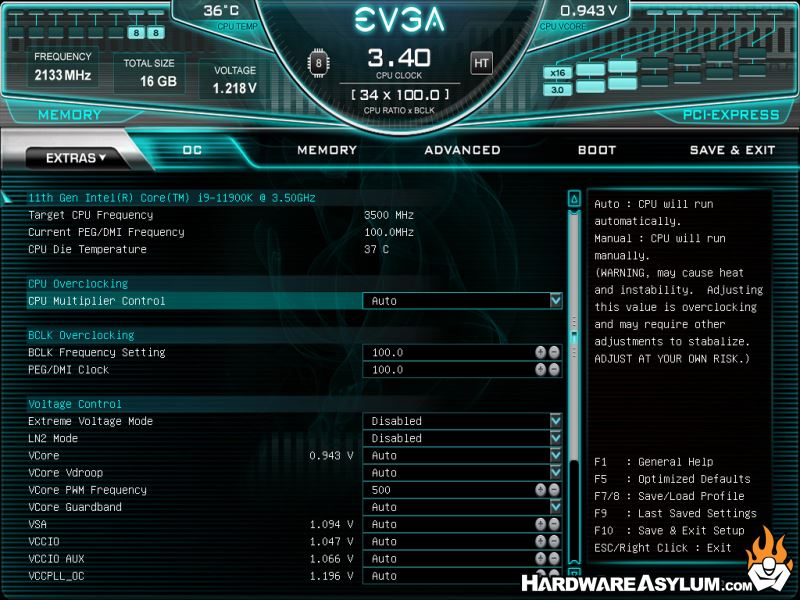Decrease VSA voltage with minus icon
Image resolution: width=800 pixels, height=600 pixels.
tap(554, 524)
